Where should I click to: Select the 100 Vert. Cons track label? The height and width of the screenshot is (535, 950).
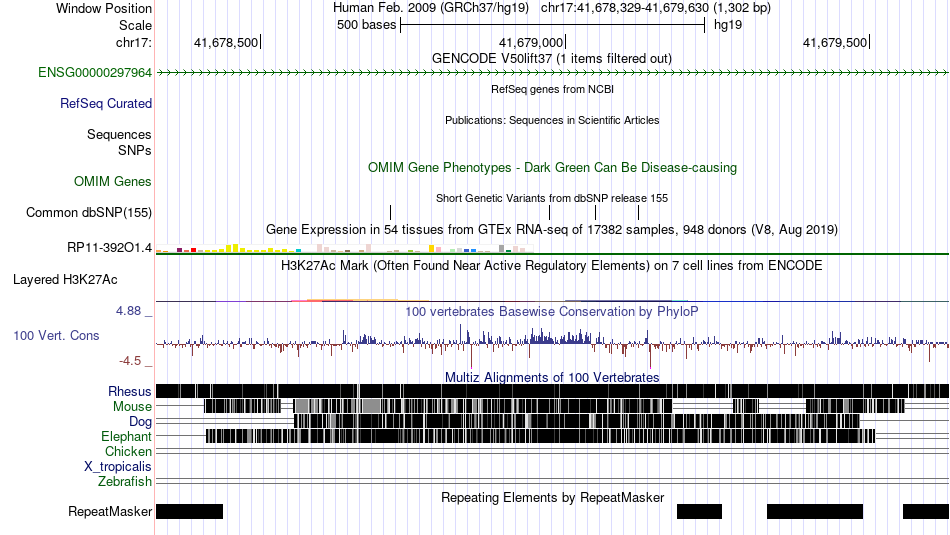(56, 336)
